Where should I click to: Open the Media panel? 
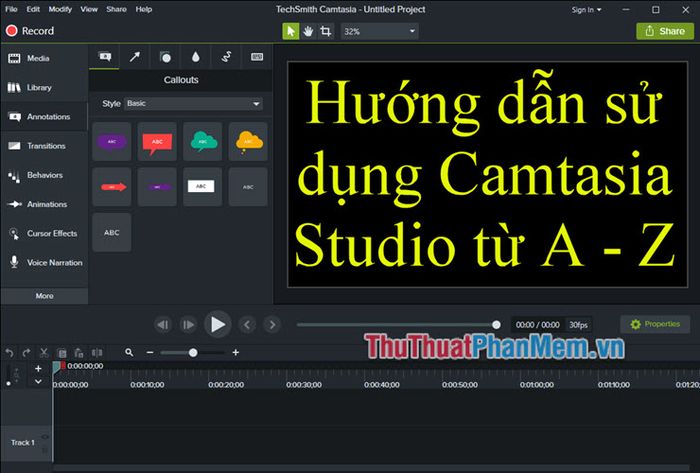click(x=44, y=58)
